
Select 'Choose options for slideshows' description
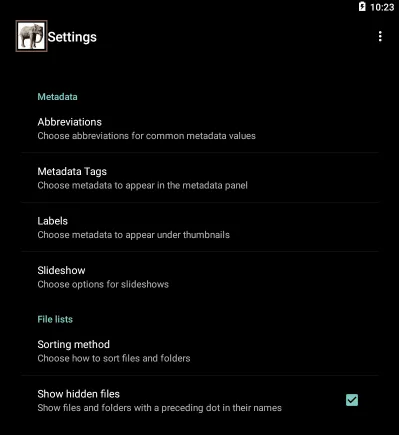103,284
